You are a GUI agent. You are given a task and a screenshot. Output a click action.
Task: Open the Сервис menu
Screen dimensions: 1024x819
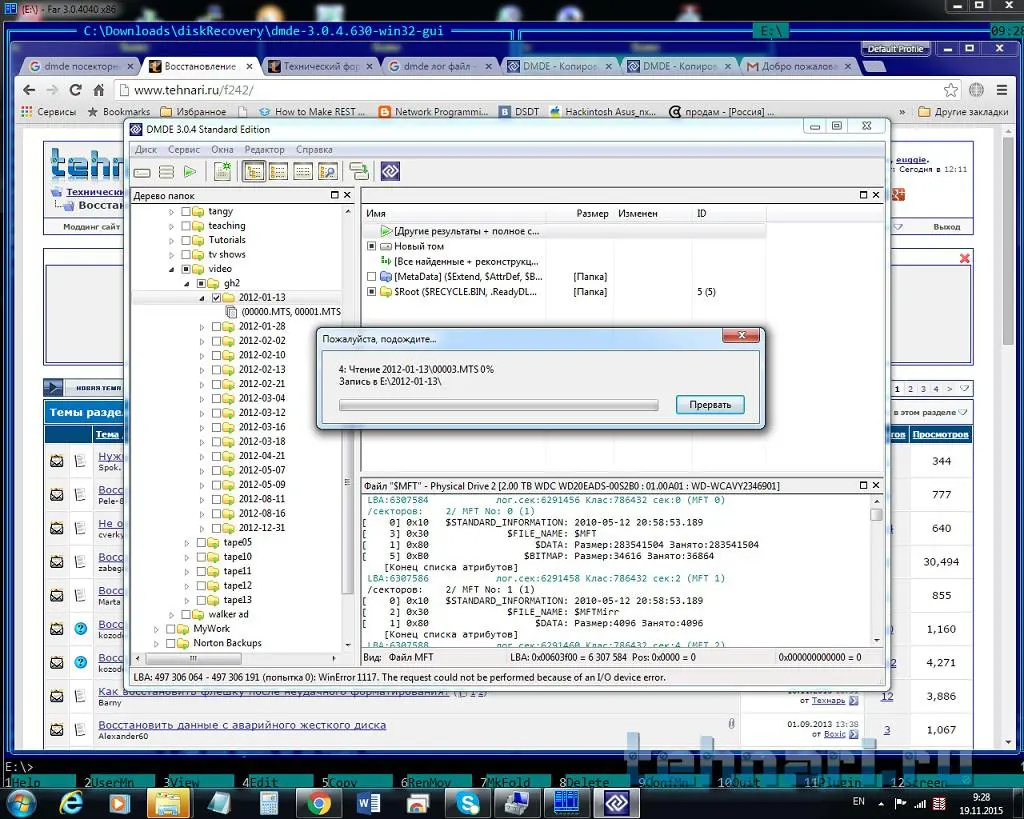(184, 149)
